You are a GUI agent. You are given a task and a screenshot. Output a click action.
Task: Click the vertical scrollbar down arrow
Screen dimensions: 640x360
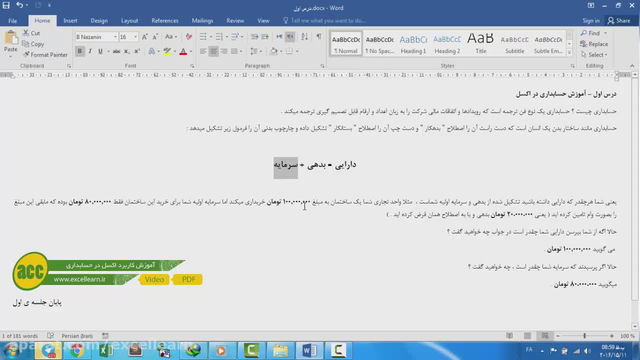coord(635,326)
